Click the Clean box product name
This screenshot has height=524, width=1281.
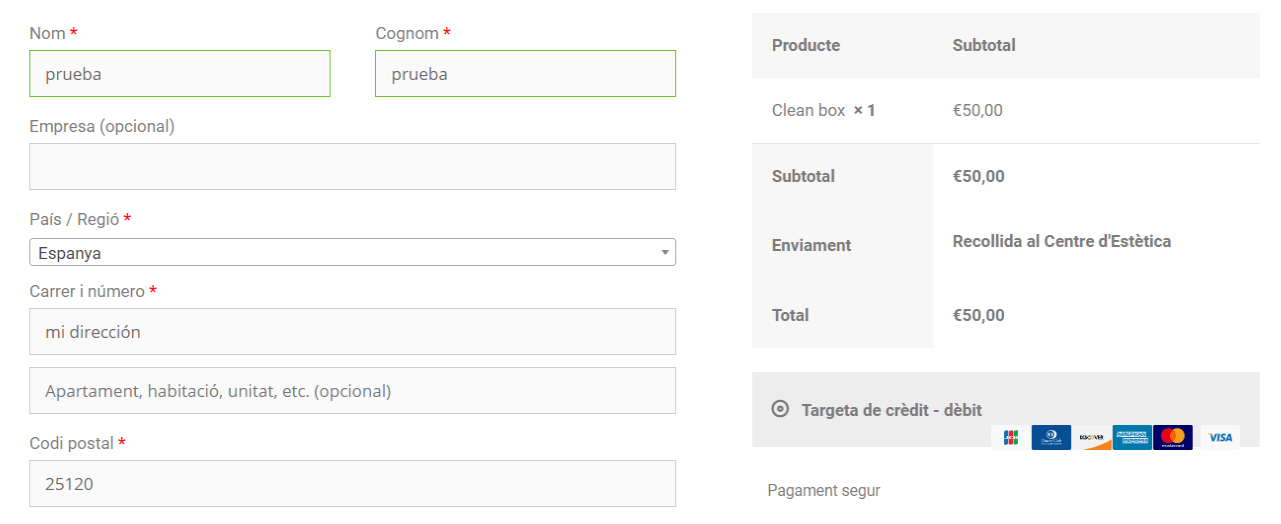[x=808, y=110]
